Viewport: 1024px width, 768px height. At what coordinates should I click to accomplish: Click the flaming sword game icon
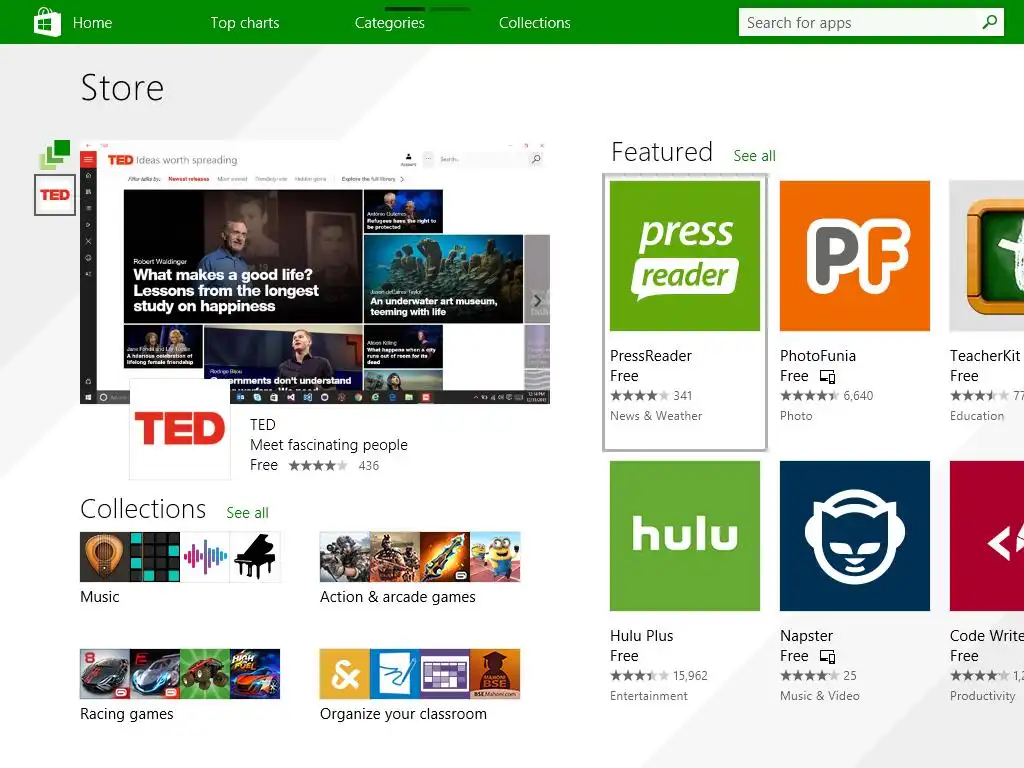pos(445,557)
